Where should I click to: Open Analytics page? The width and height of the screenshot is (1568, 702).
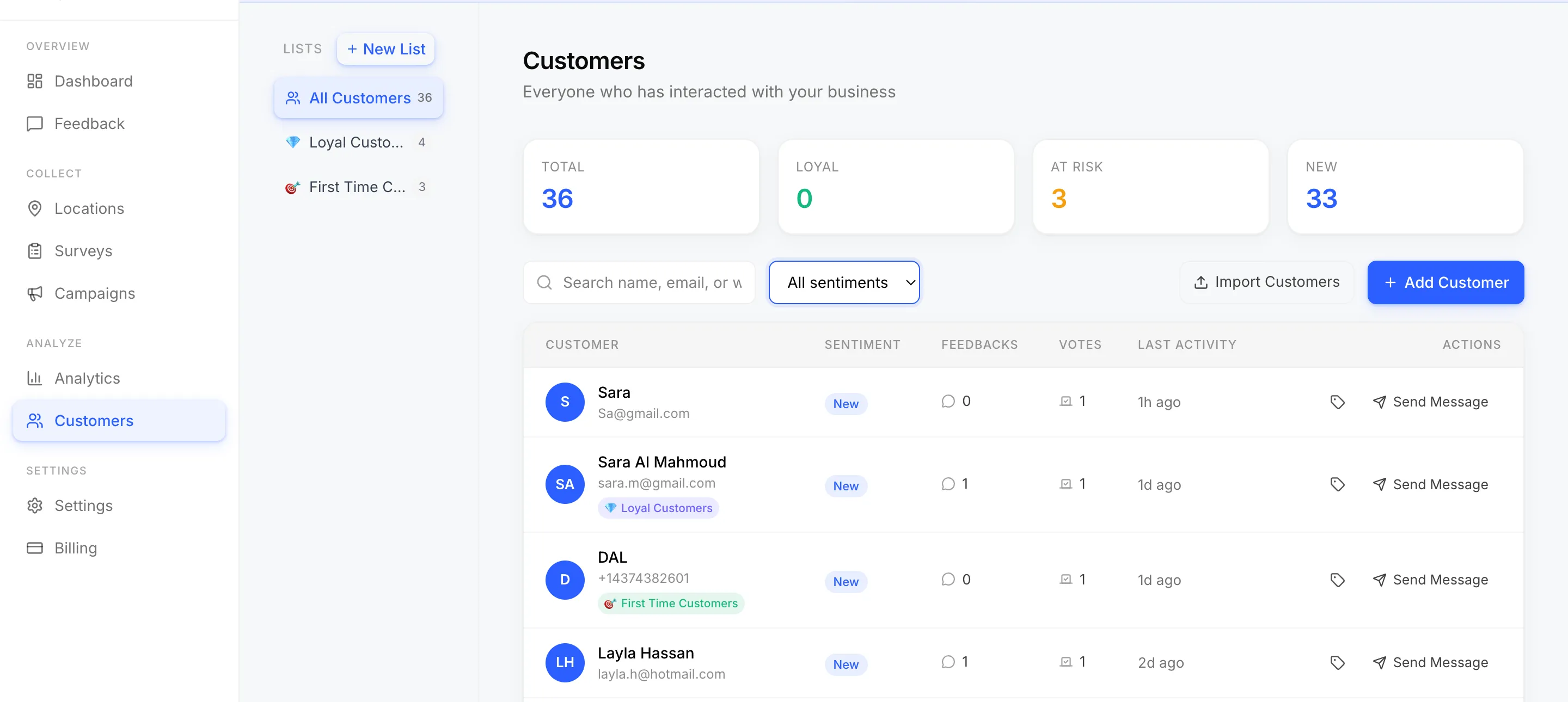click(x=119, y=378)
